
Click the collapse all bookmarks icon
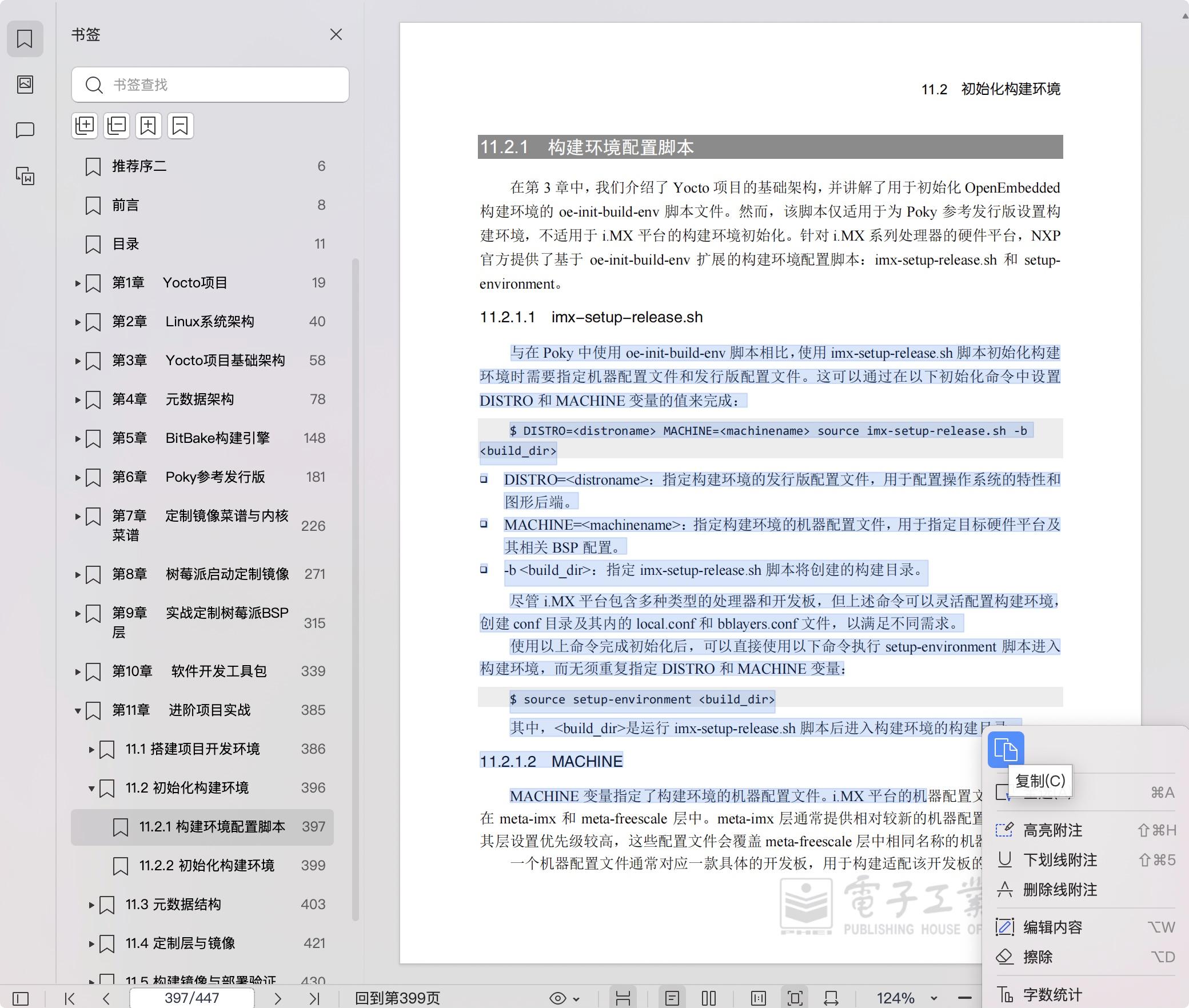pyautogui.click(x=117, y=125)
